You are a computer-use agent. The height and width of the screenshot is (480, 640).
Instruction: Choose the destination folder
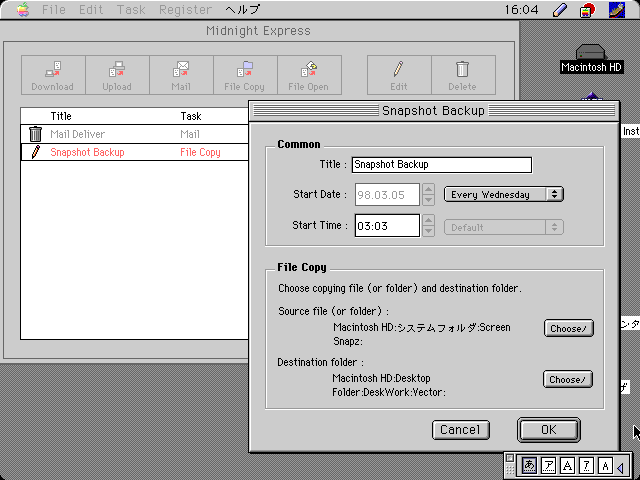click(568, 379)
